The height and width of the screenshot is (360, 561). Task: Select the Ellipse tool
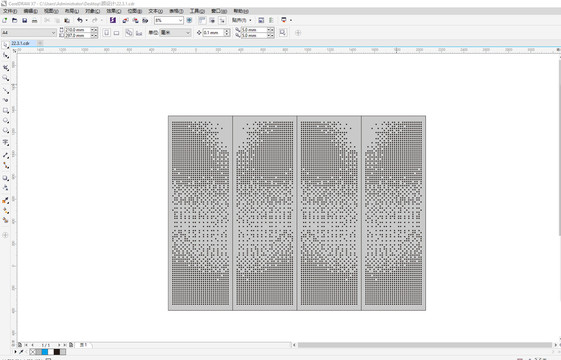coord(5,121)
